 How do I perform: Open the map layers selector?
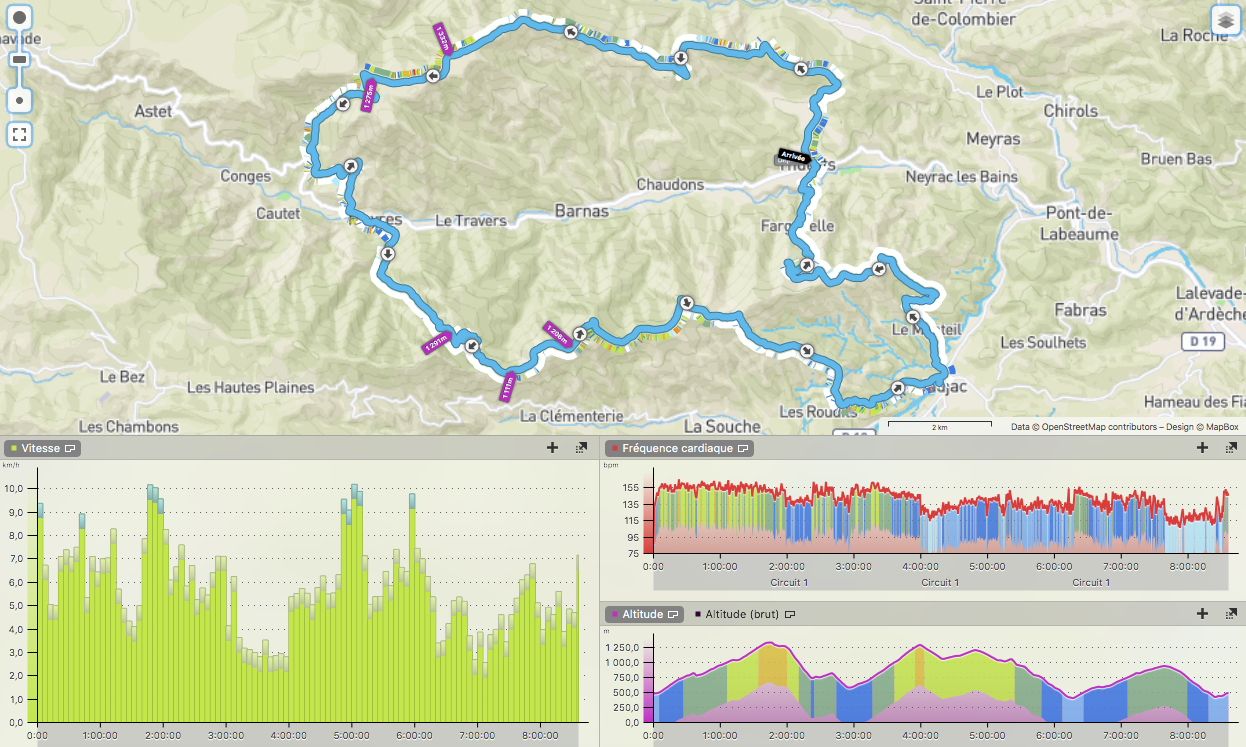point(1225,20)
